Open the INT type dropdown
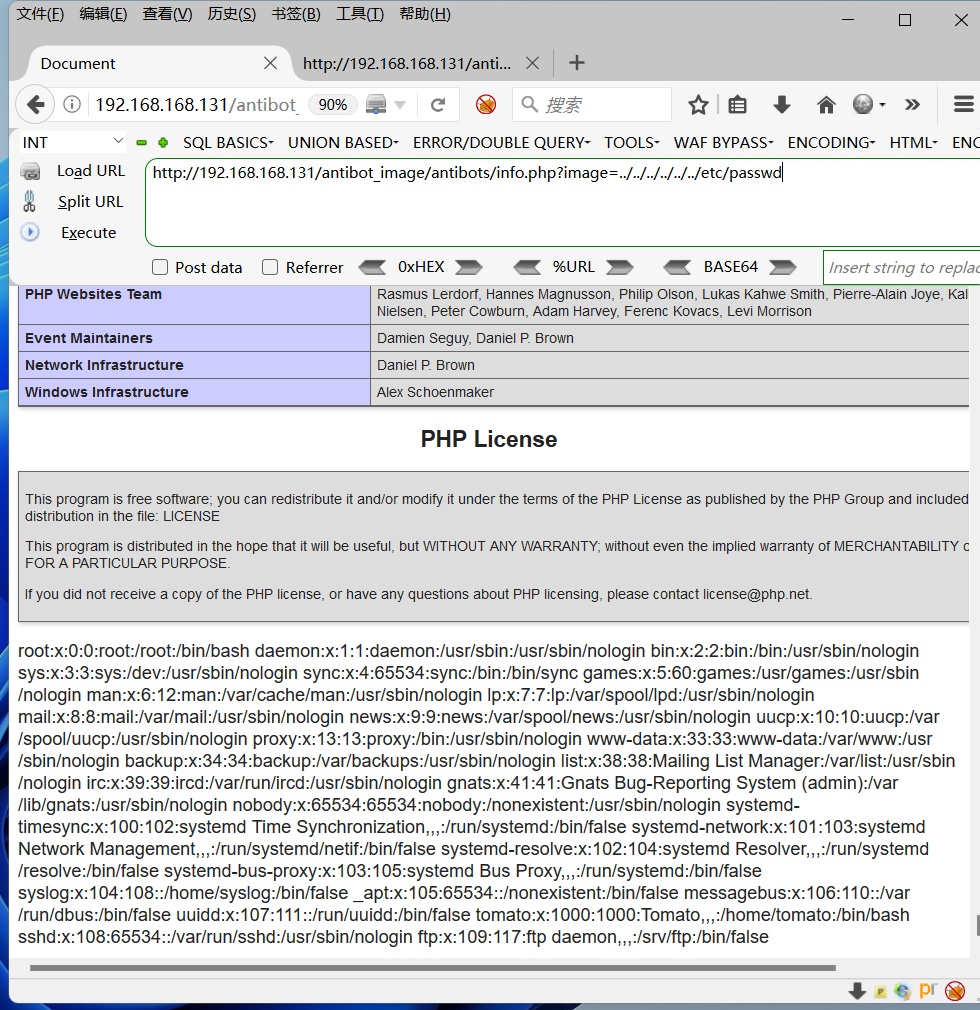 [x=72, y=142]
